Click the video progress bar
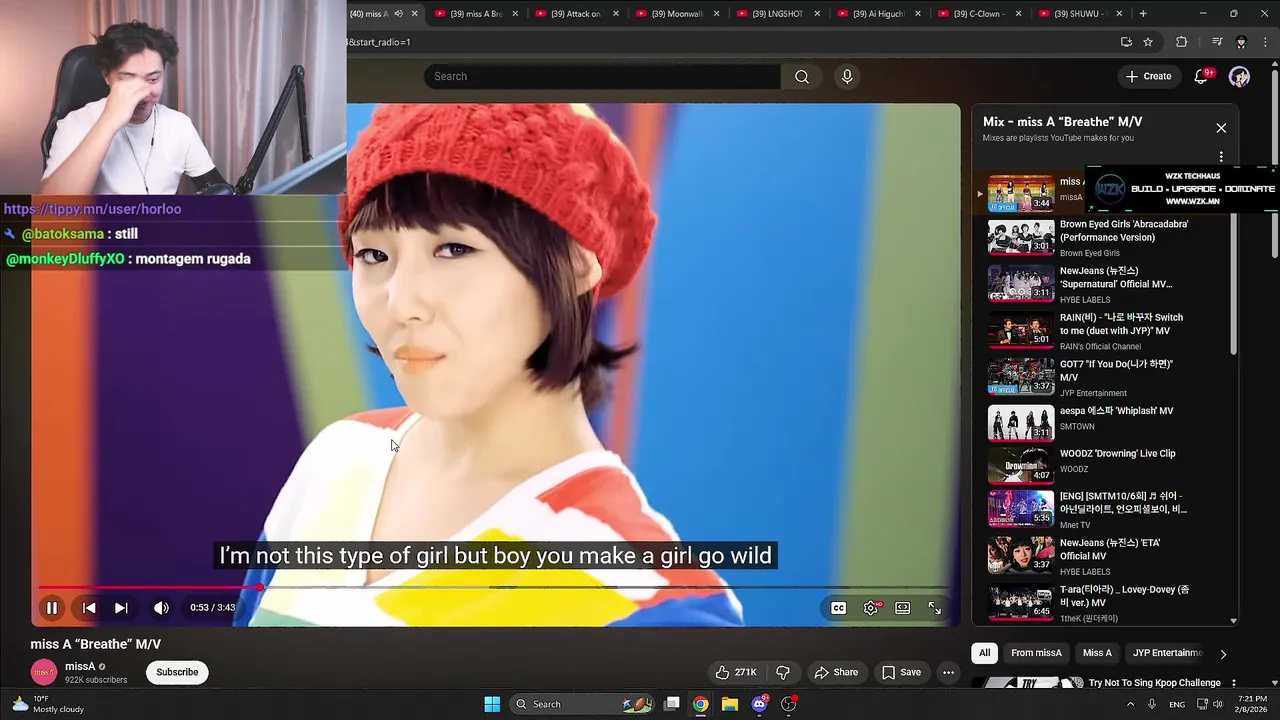This screenshot has height=720, width=1280. pos(495,588)
